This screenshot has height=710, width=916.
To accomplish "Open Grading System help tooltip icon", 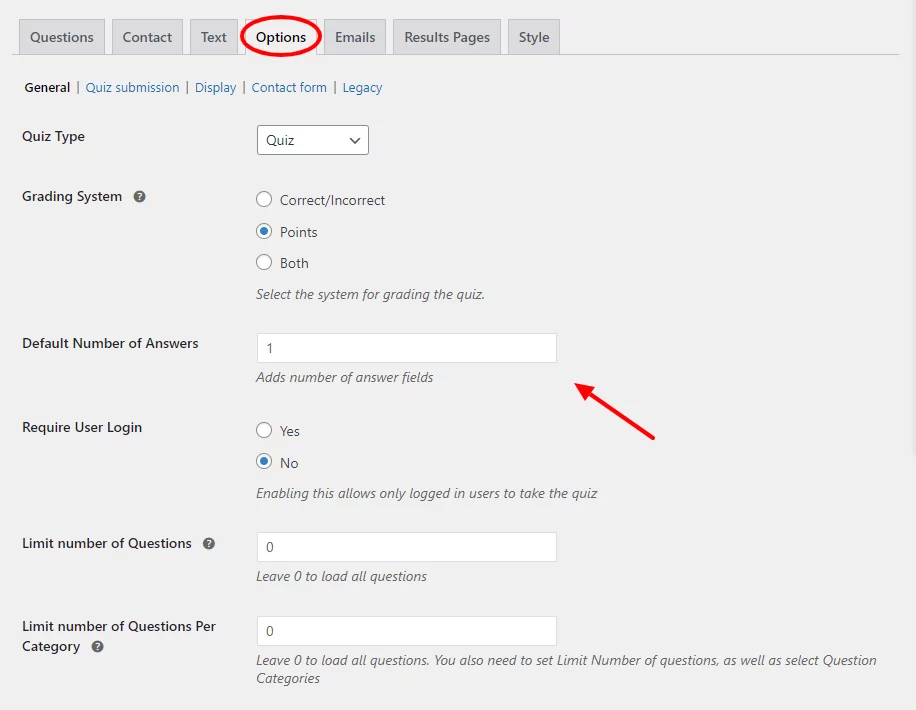I will [139, 197].
